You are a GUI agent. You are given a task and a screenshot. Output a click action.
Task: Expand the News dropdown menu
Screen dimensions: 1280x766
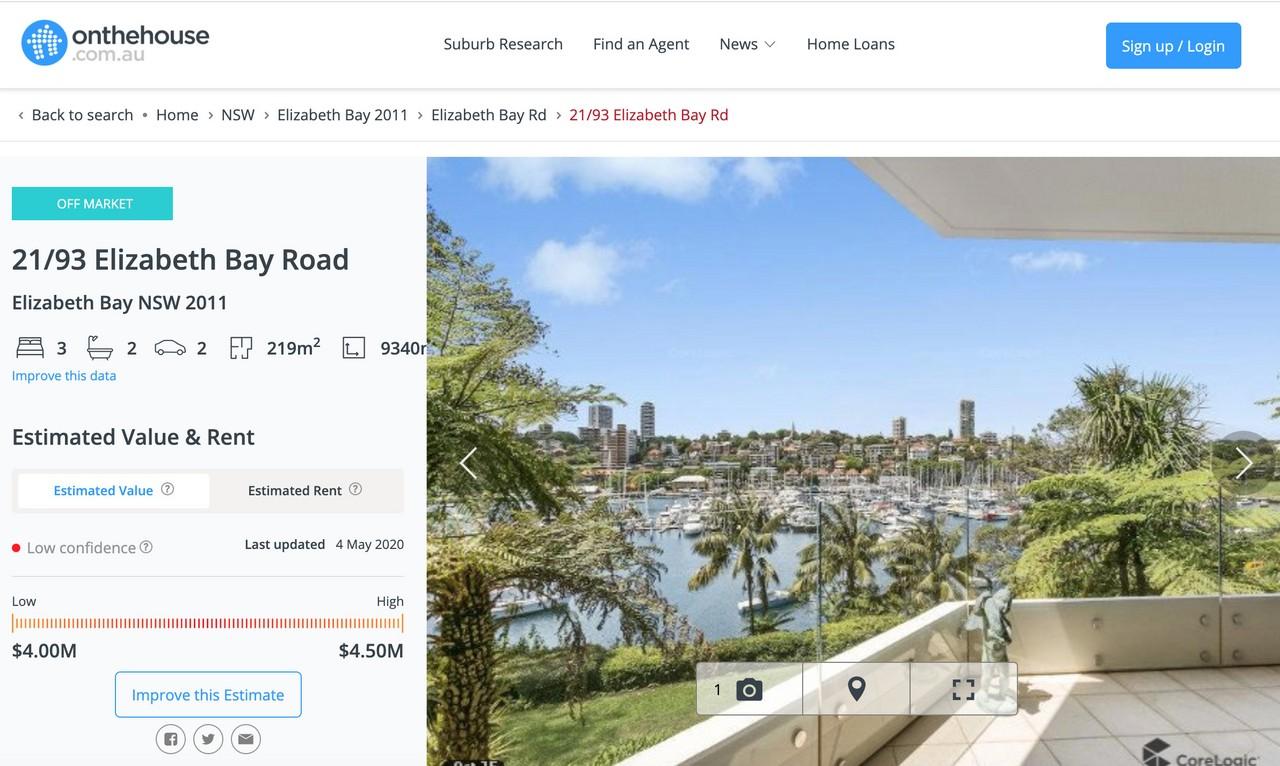(x=747, y=44)
